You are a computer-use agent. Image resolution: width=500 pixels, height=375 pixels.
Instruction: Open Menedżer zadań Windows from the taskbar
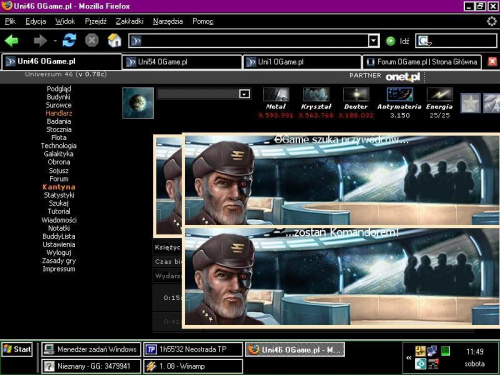click(x=91, y=349)
